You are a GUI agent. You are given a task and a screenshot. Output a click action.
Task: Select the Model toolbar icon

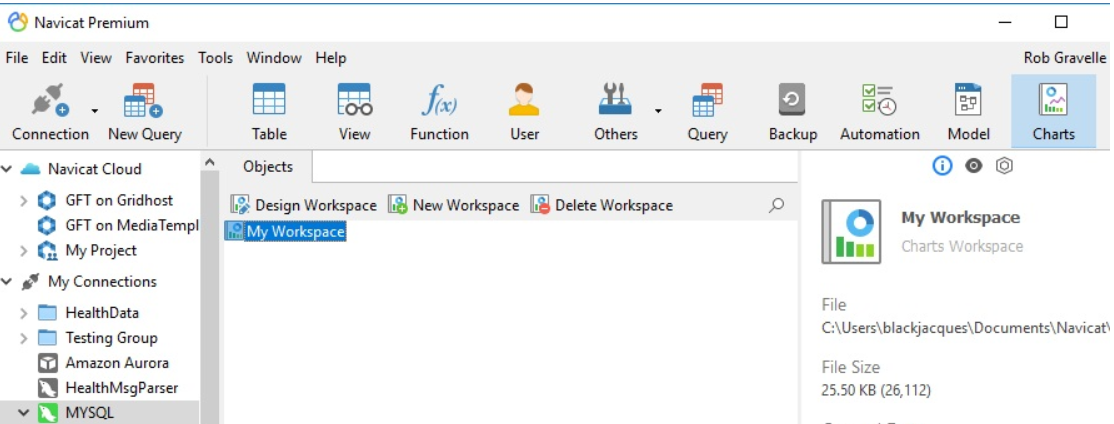point(968,100)
